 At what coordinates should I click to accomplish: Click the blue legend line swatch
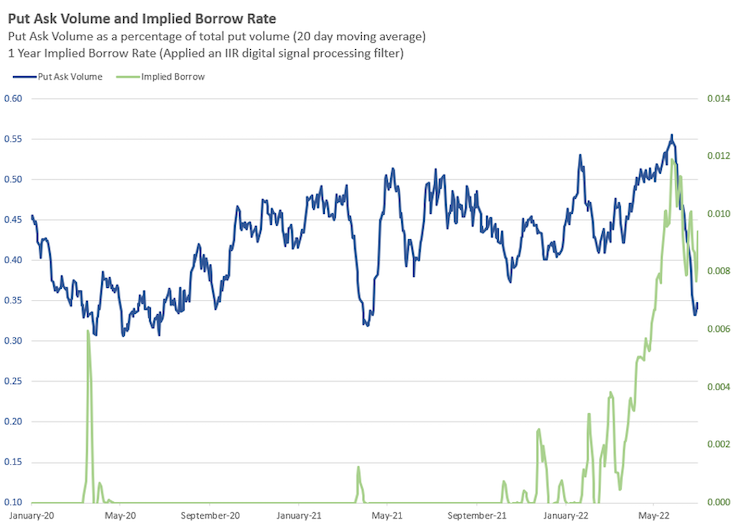pos(22,76)
